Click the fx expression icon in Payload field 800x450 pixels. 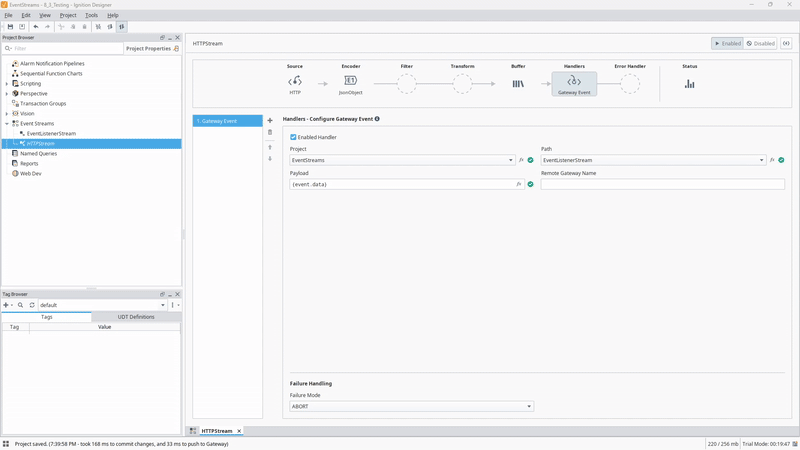(518, 184)
